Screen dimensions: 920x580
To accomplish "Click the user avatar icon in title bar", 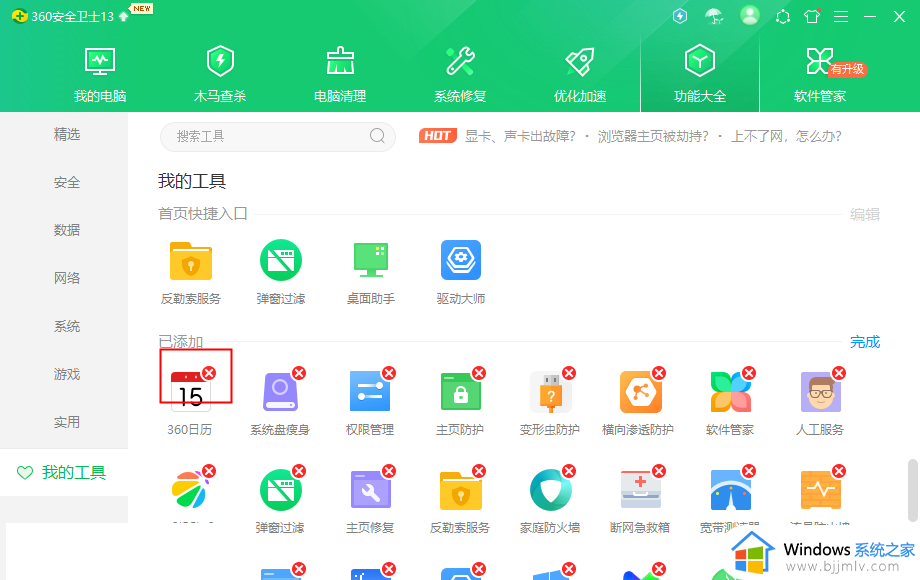I will pos(749,16).
